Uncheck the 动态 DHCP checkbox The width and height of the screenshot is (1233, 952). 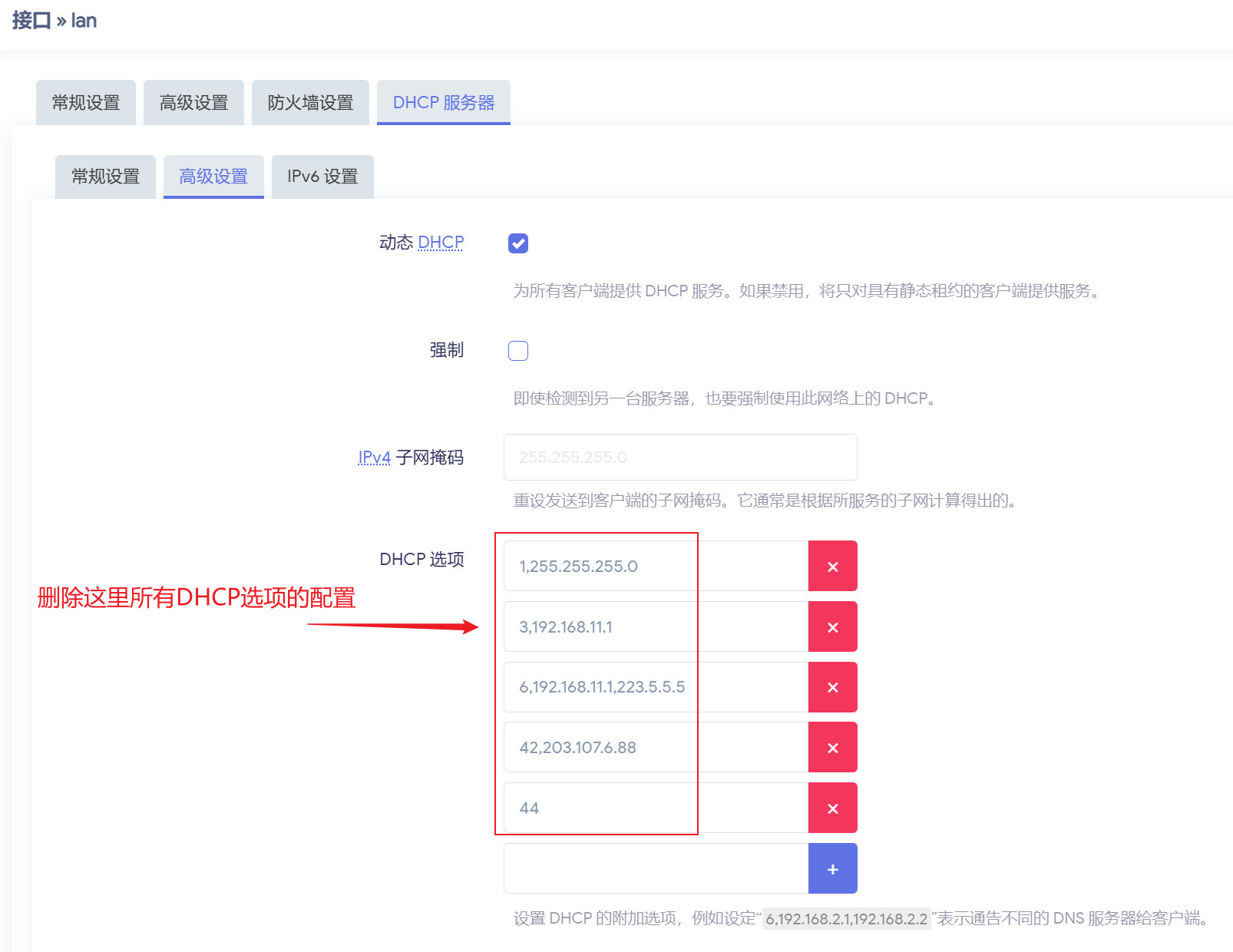518,243
